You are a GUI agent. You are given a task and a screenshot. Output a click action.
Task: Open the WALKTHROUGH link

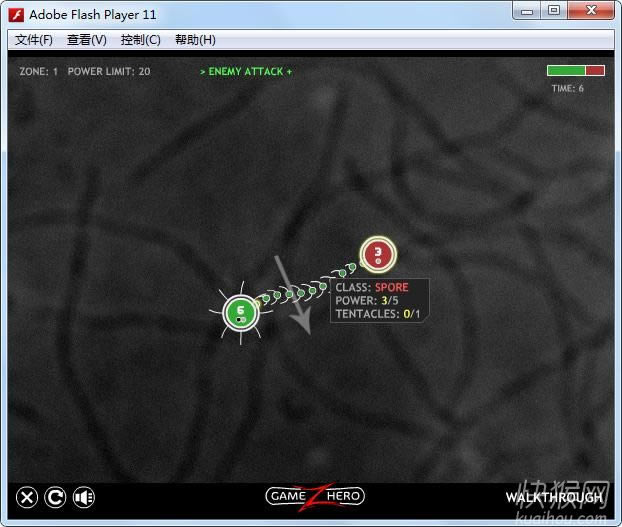pyautogui.click(x=555, y=497)
